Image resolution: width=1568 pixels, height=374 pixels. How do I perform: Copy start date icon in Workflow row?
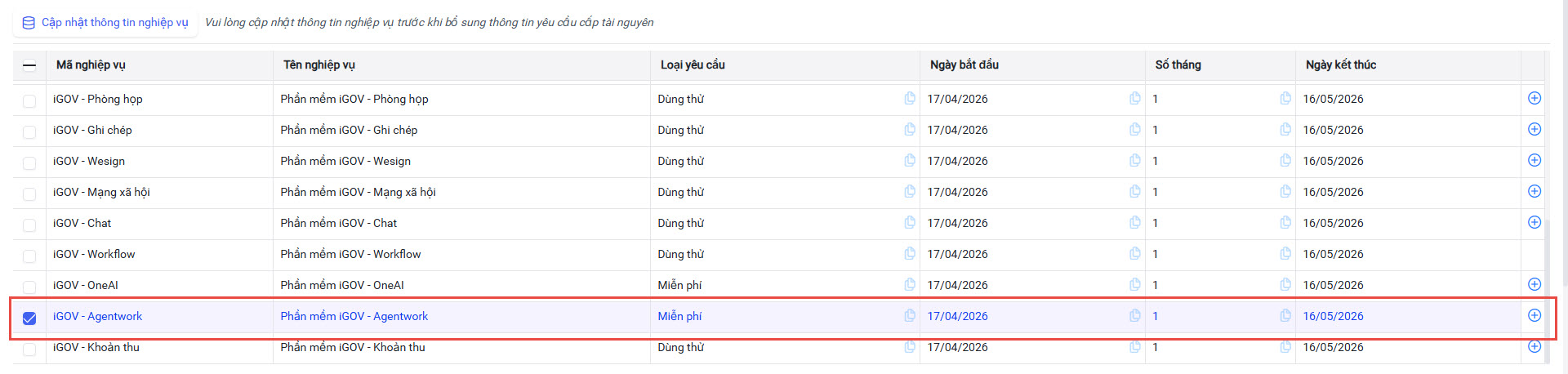click(1135, 253)
